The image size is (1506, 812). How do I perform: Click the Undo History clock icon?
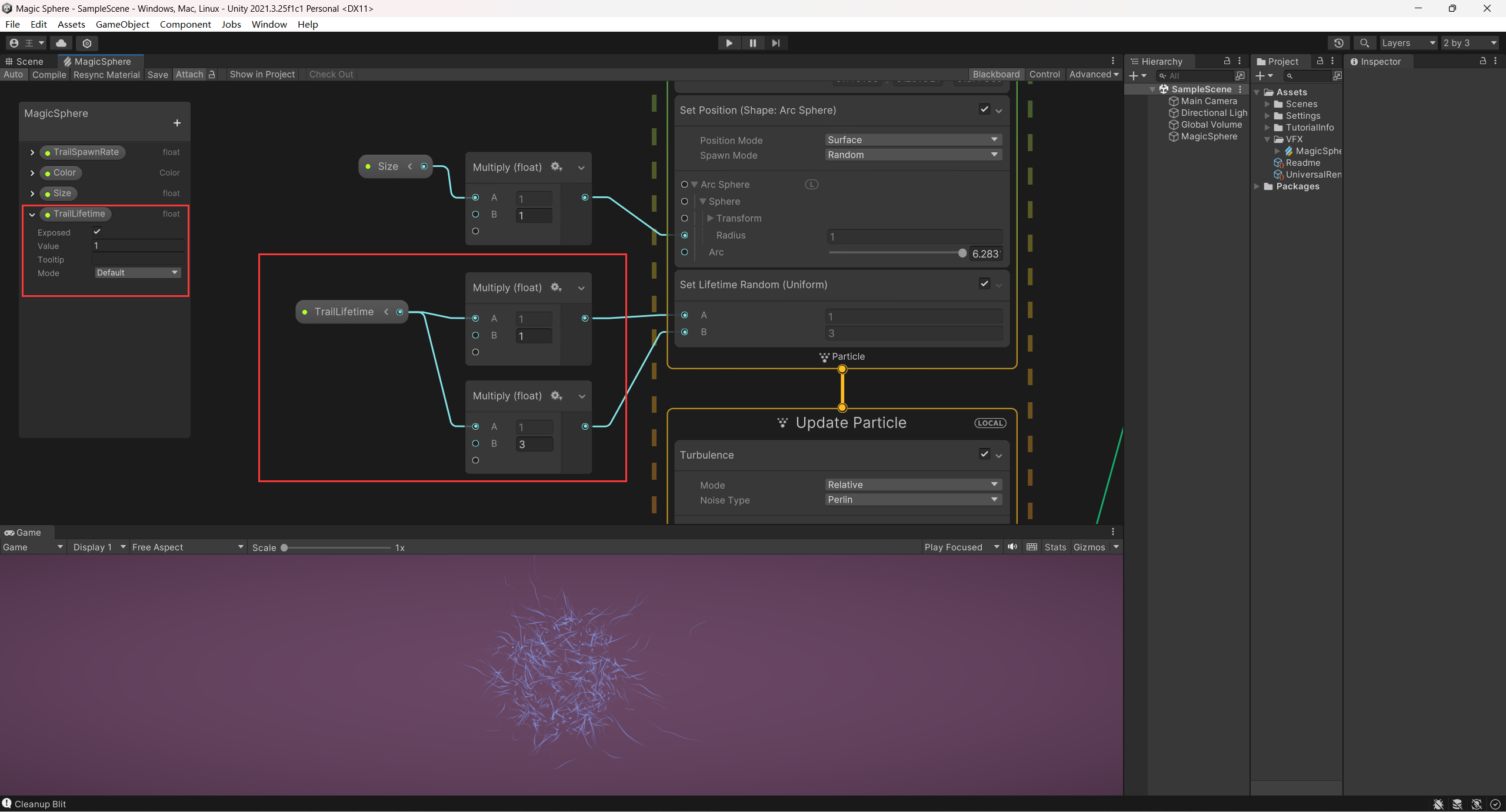[x=1338, y=43]
